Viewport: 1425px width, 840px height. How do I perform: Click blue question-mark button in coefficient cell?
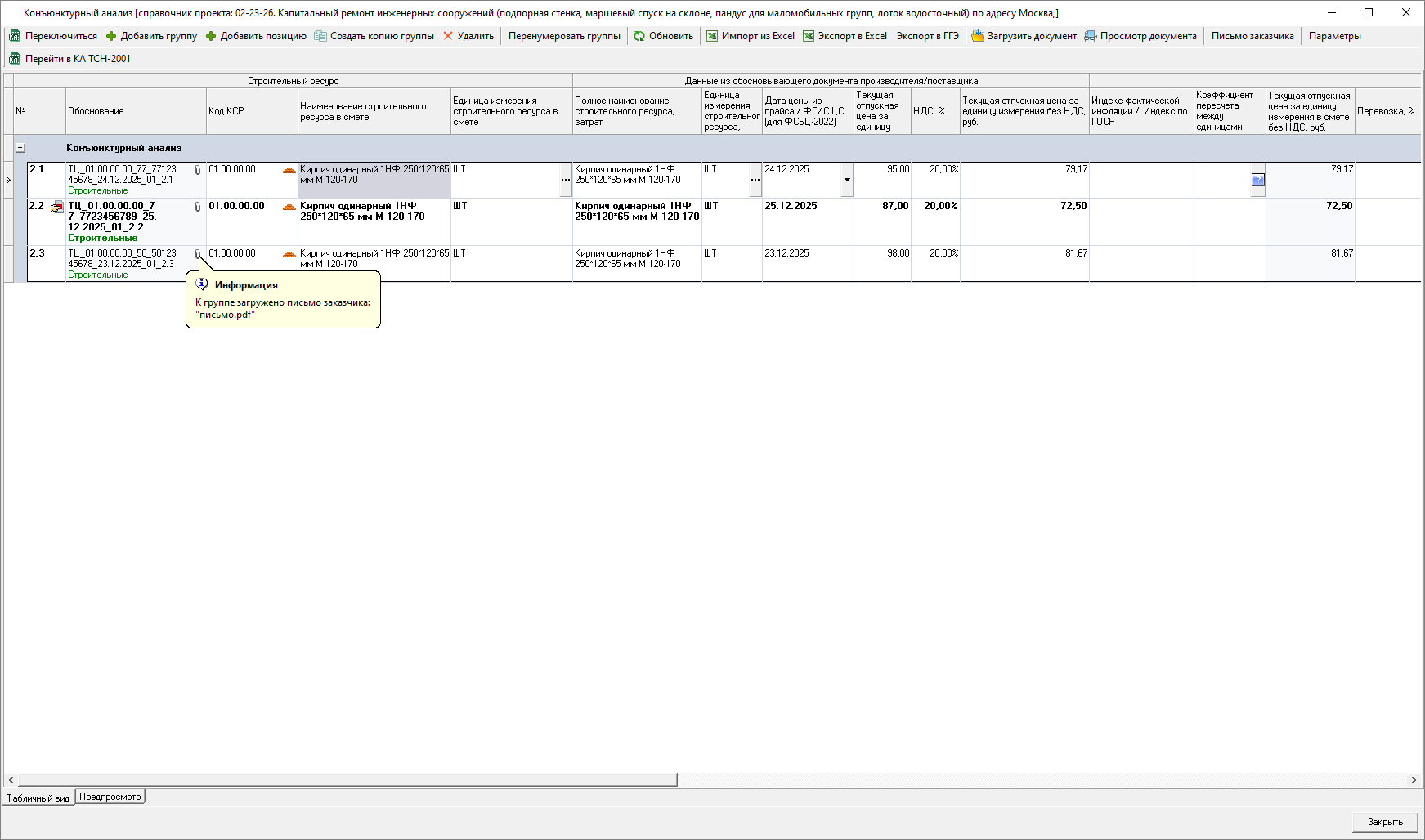click(x=1257, y=180)
